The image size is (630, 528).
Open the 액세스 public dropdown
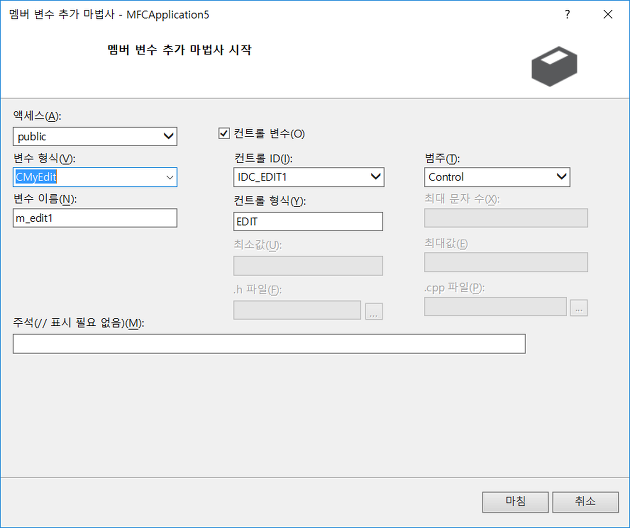tap(95, 137)
